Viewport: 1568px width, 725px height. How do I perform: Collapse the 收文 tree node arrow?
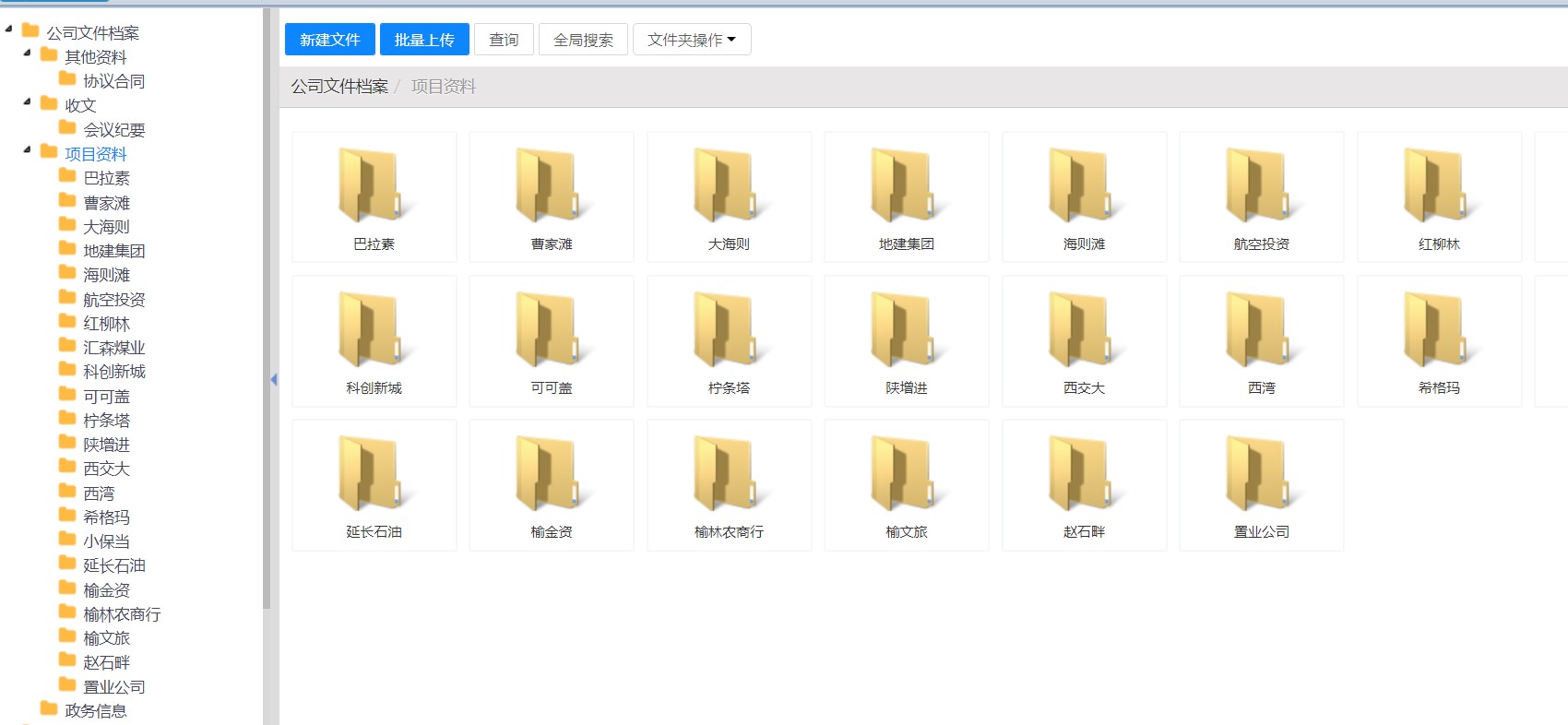pos(27,102)
